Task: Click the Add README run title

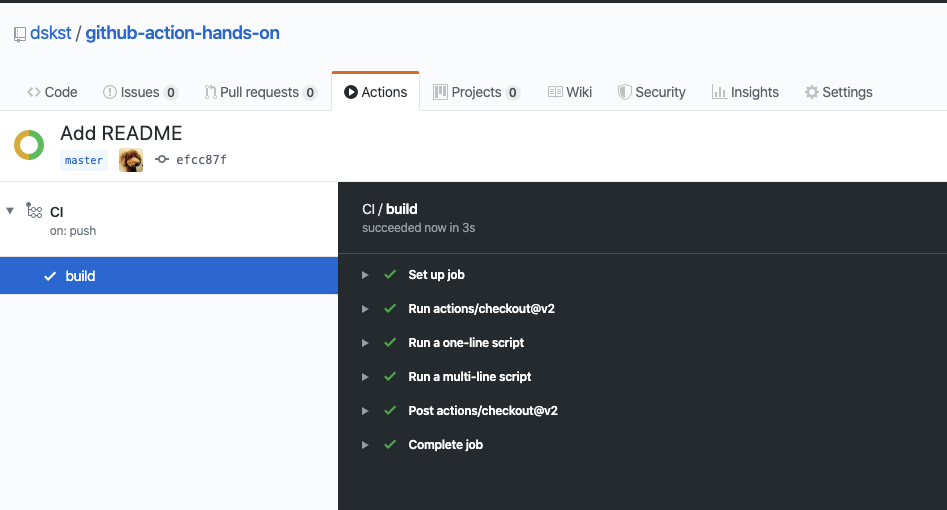Action: click(x=121, y=133)
